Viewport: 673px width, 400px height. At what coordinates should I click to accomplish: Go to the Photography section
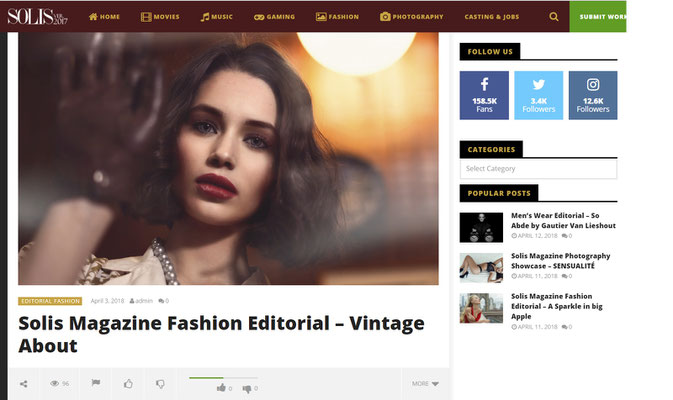tap(412, 17)
